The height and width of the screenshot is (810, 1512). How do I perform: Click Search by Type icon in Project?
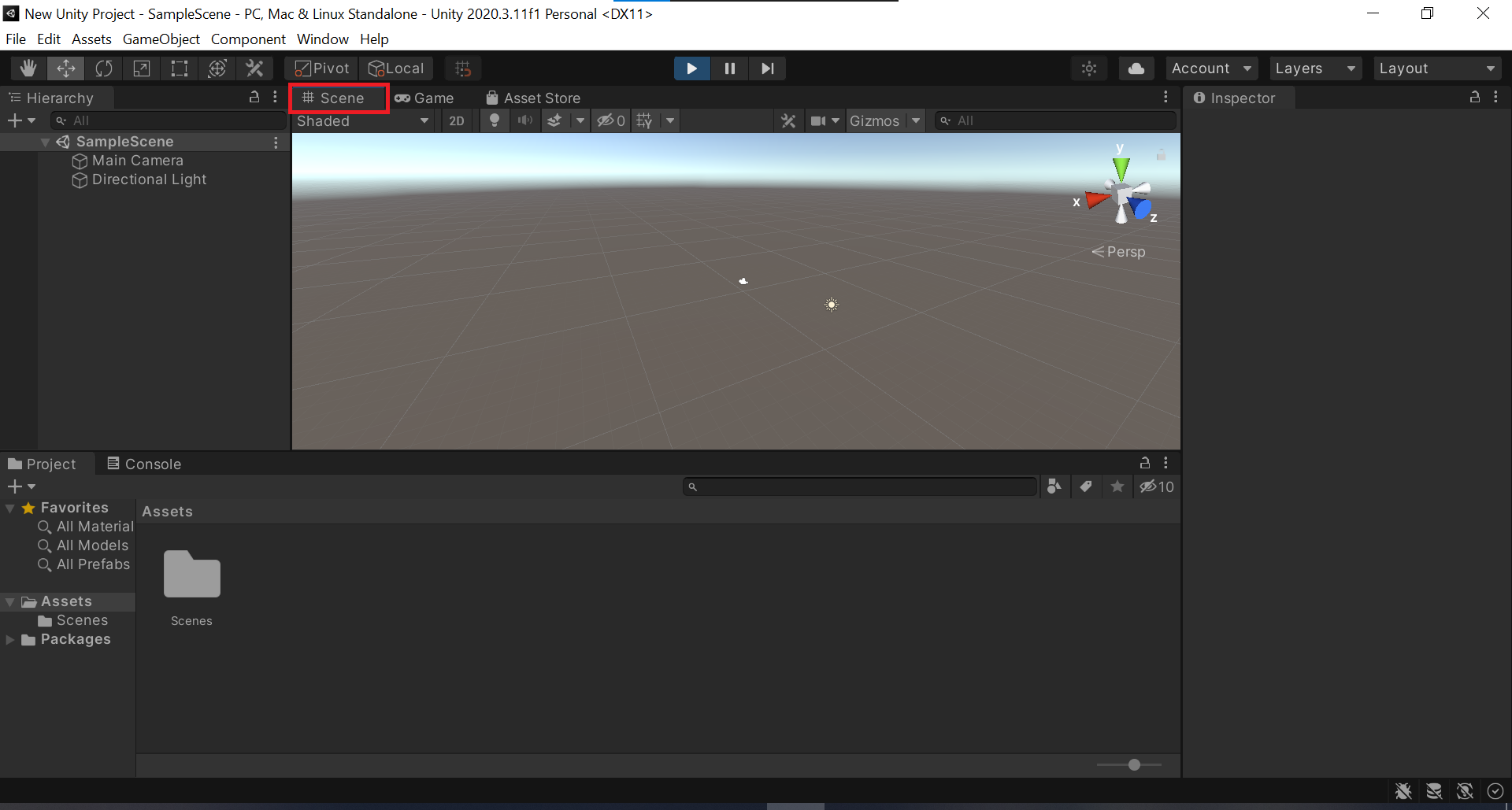coord(1054,486)
